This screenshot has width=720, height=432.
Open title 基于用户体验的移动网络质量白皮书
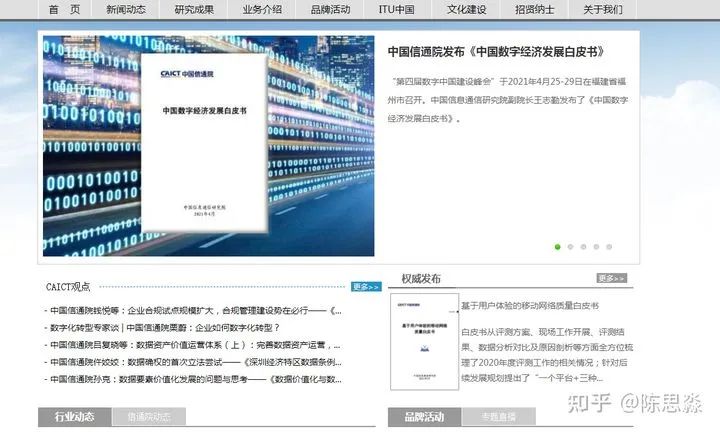(x=530, y=306)
